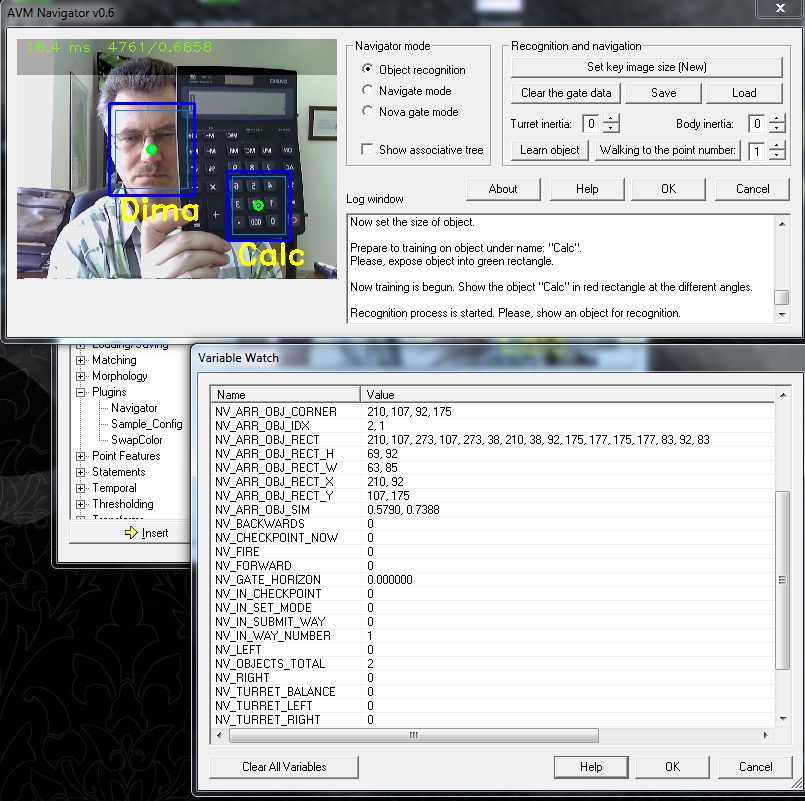Expand the Matching tree node
Viewport: 805px width, 801px height.
[x=81, y=360]
